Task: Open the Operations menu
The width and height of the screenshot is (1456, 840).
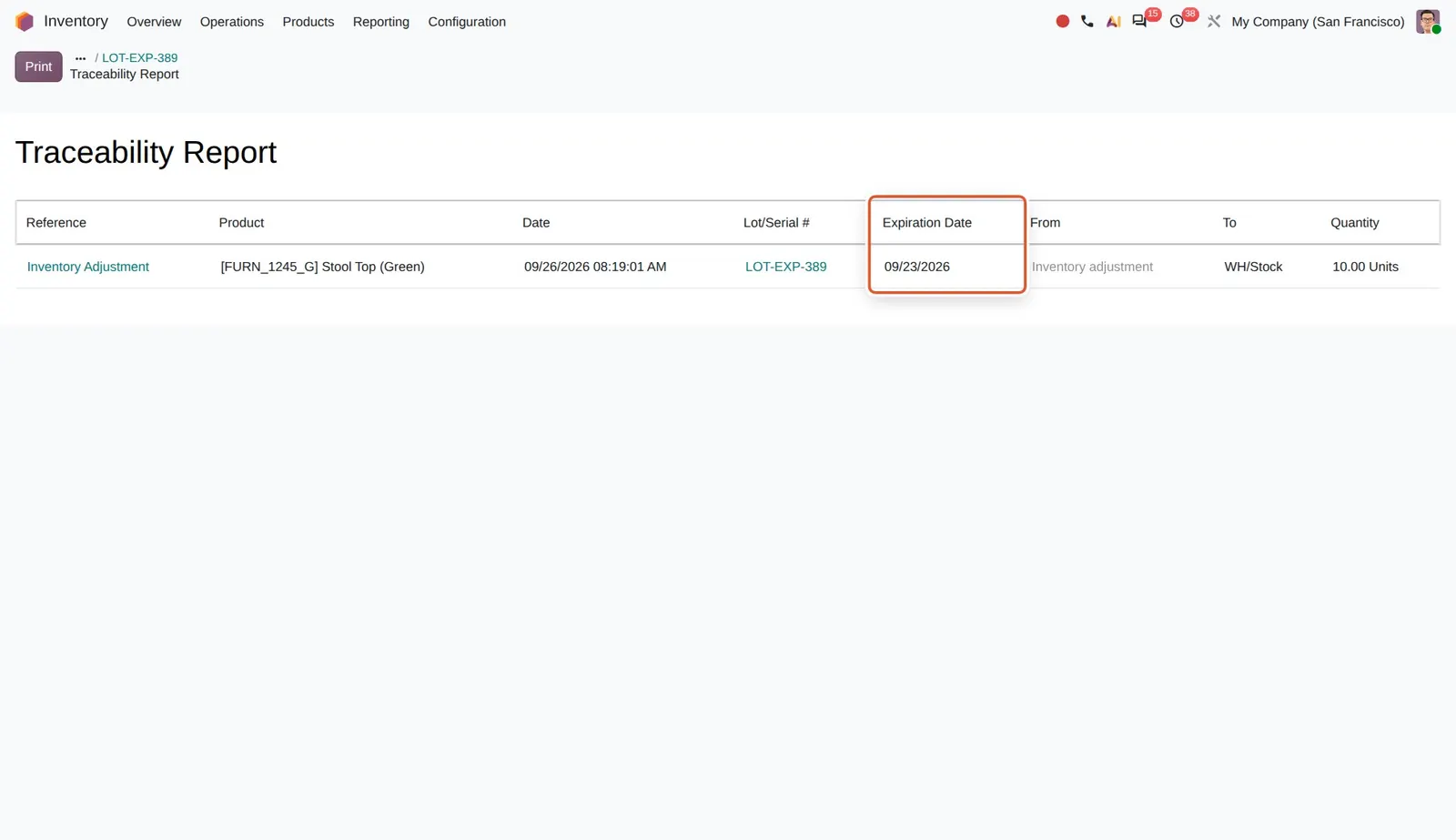Action: 232,21
